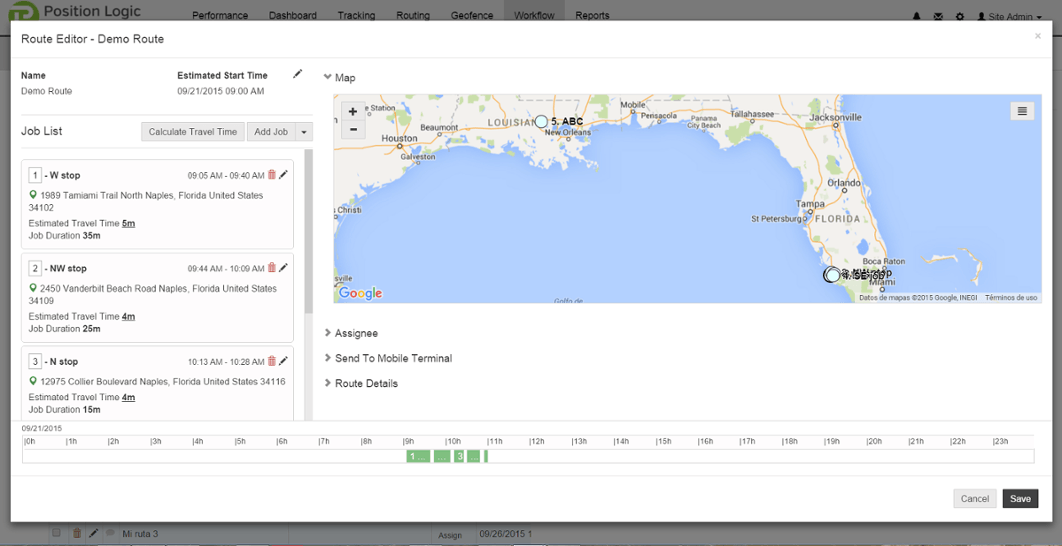Open the Geofence menu

coord(472,16)
